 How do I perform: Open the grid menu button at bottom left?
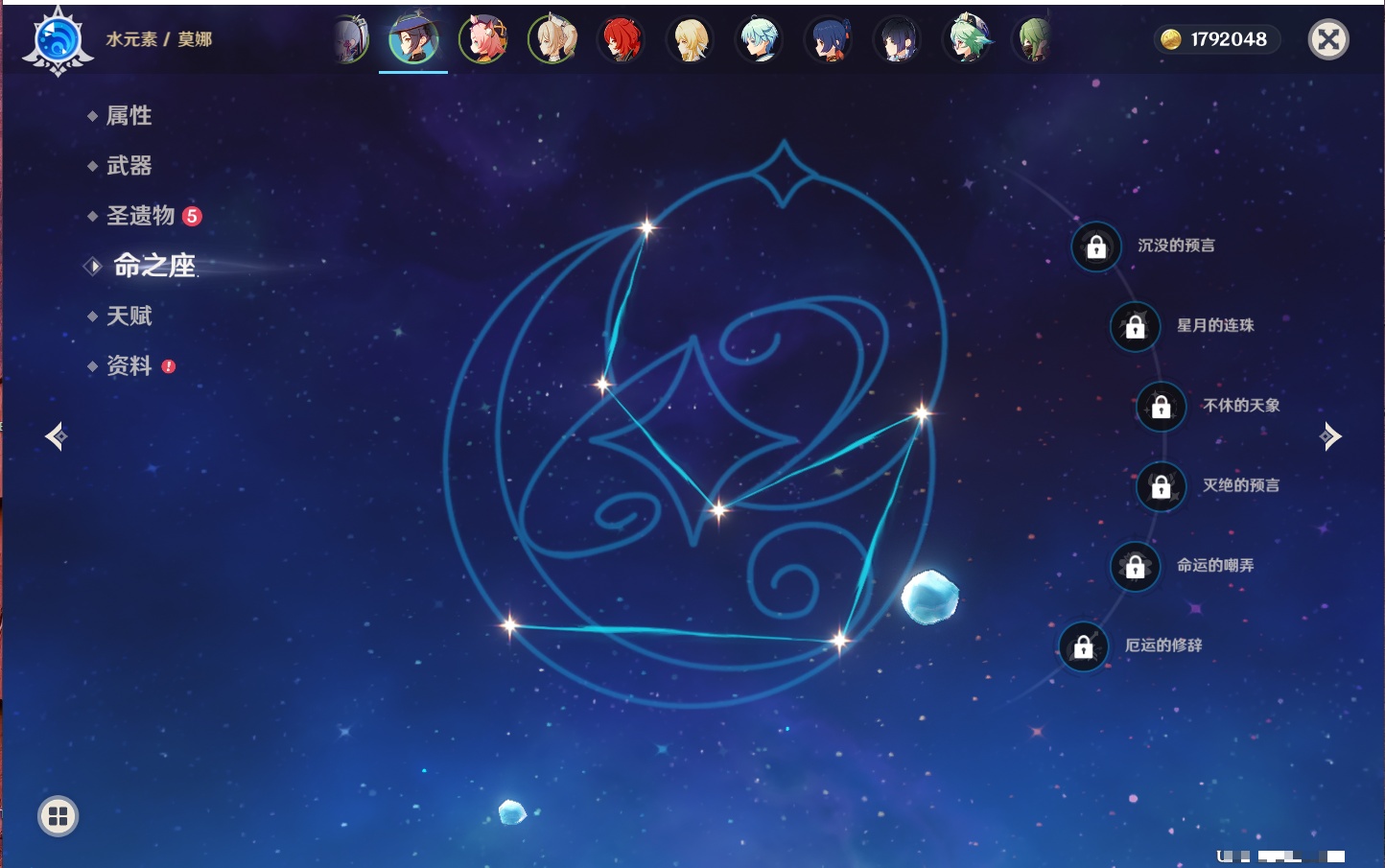(x=58, y=816)
